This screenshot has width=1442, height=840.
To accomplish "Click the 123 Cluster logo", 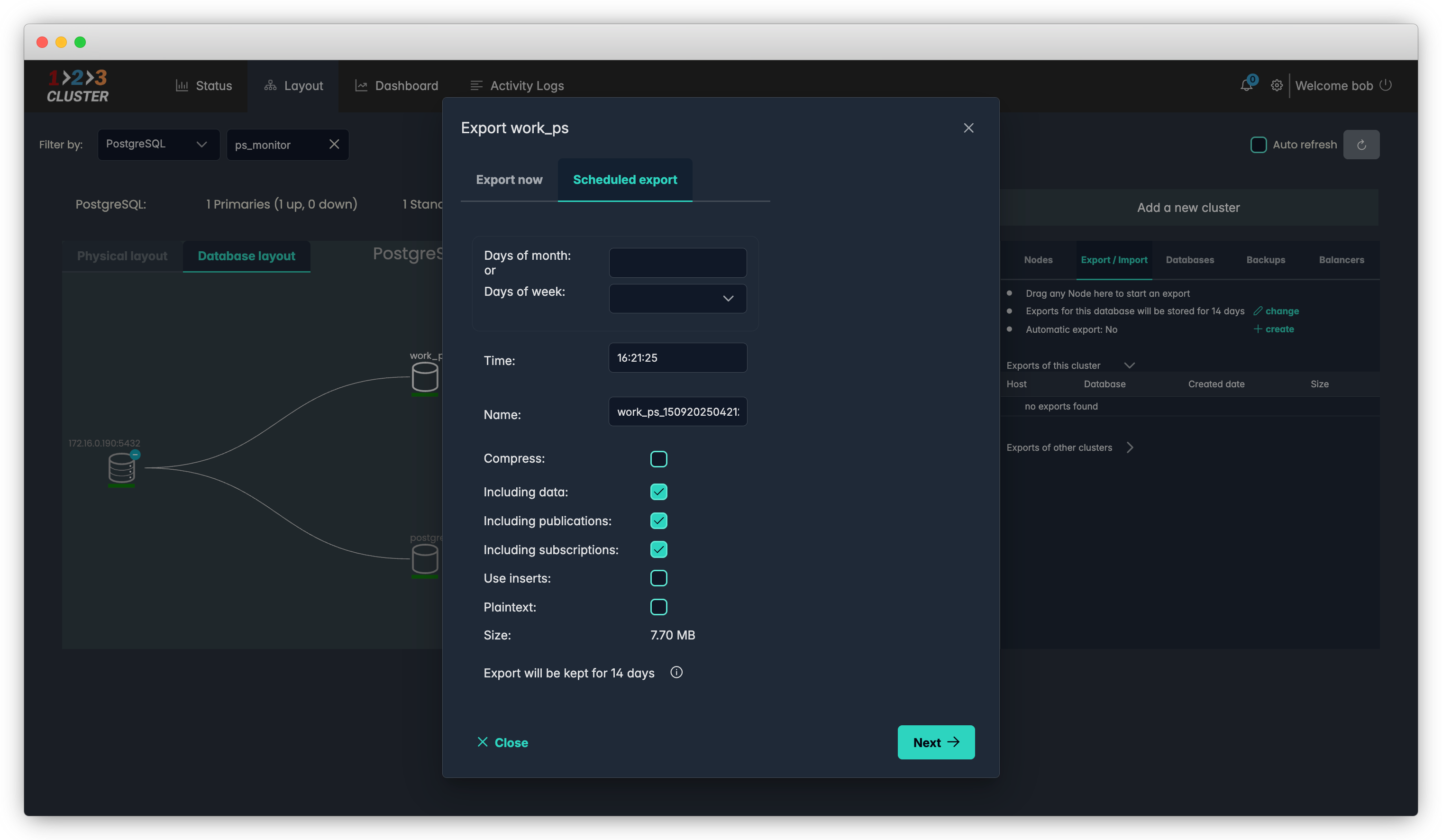I will point(78,86).
